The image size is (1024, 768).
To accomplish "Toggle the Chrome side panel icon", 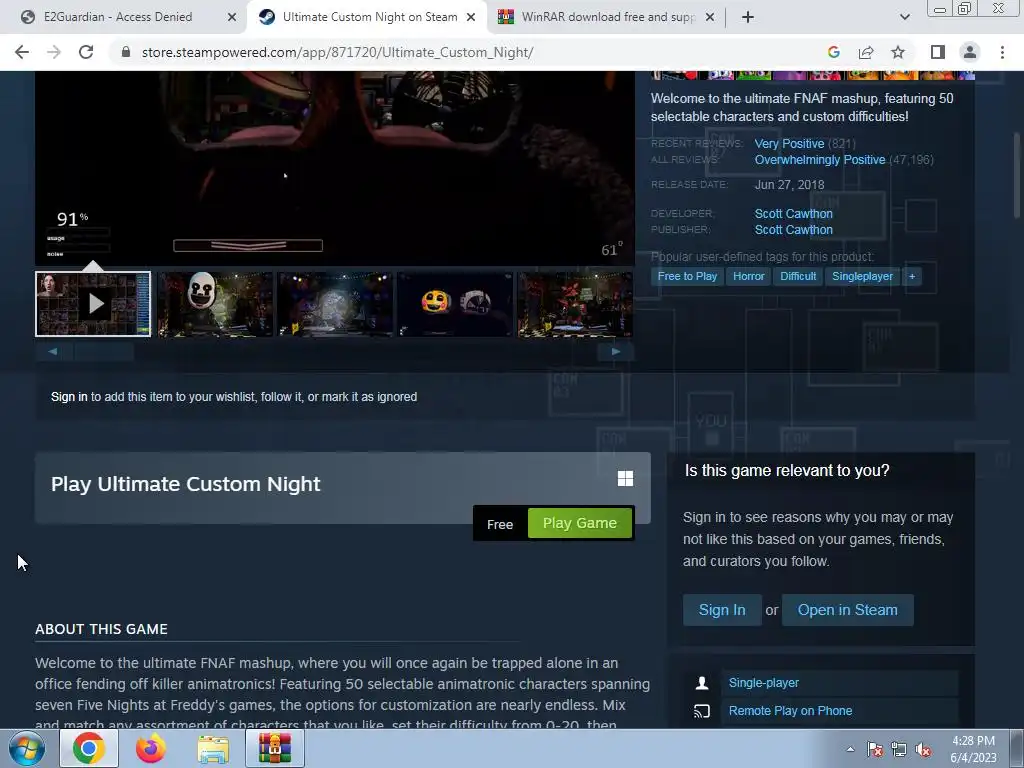I will pyautogui.click(x=938, y=52).
